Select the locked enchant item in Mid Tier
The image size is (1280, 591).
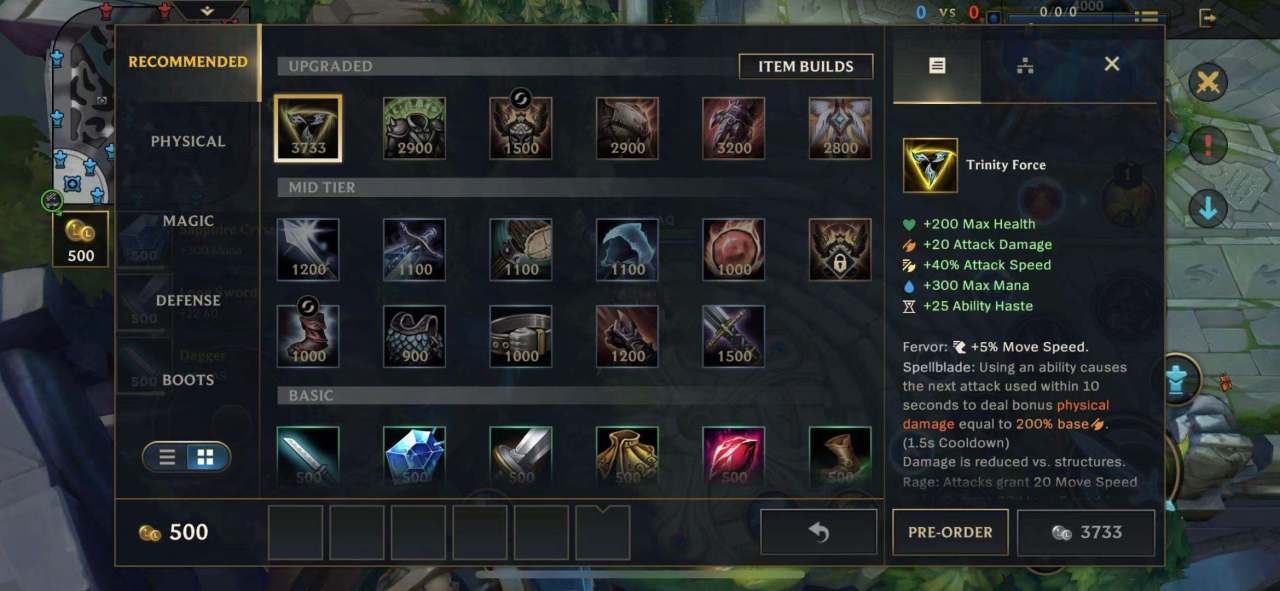840,250
